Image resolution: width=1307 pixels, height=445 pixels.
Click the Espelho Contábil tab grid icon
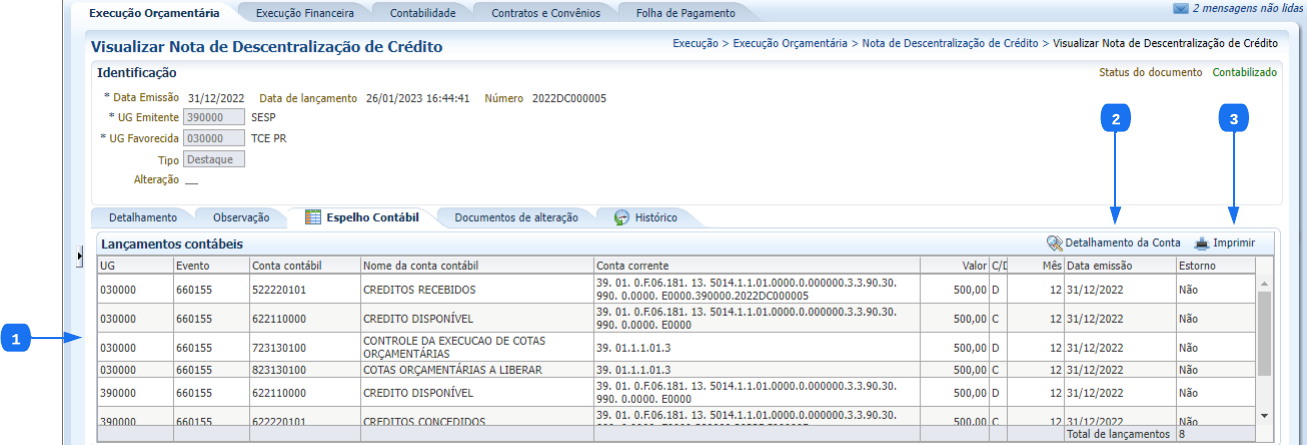[x=312, y=217]
